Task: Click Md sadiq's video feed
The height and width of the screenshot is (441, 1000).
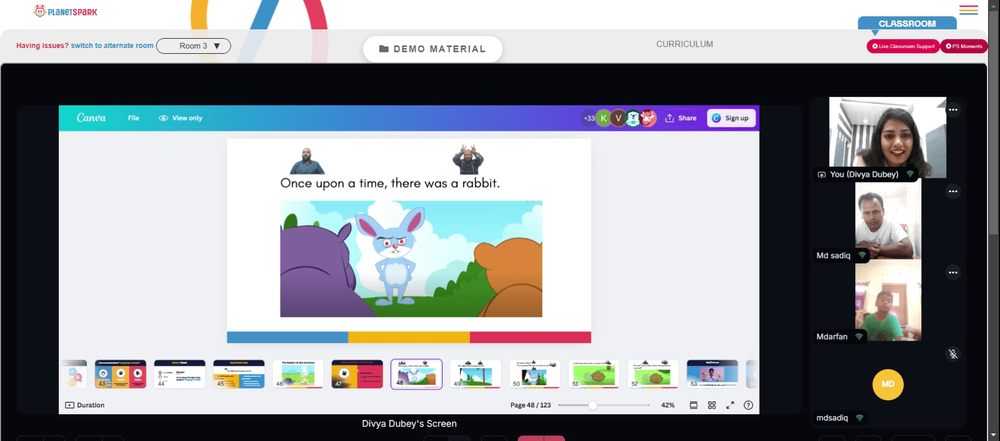Action: pos(888,219)
